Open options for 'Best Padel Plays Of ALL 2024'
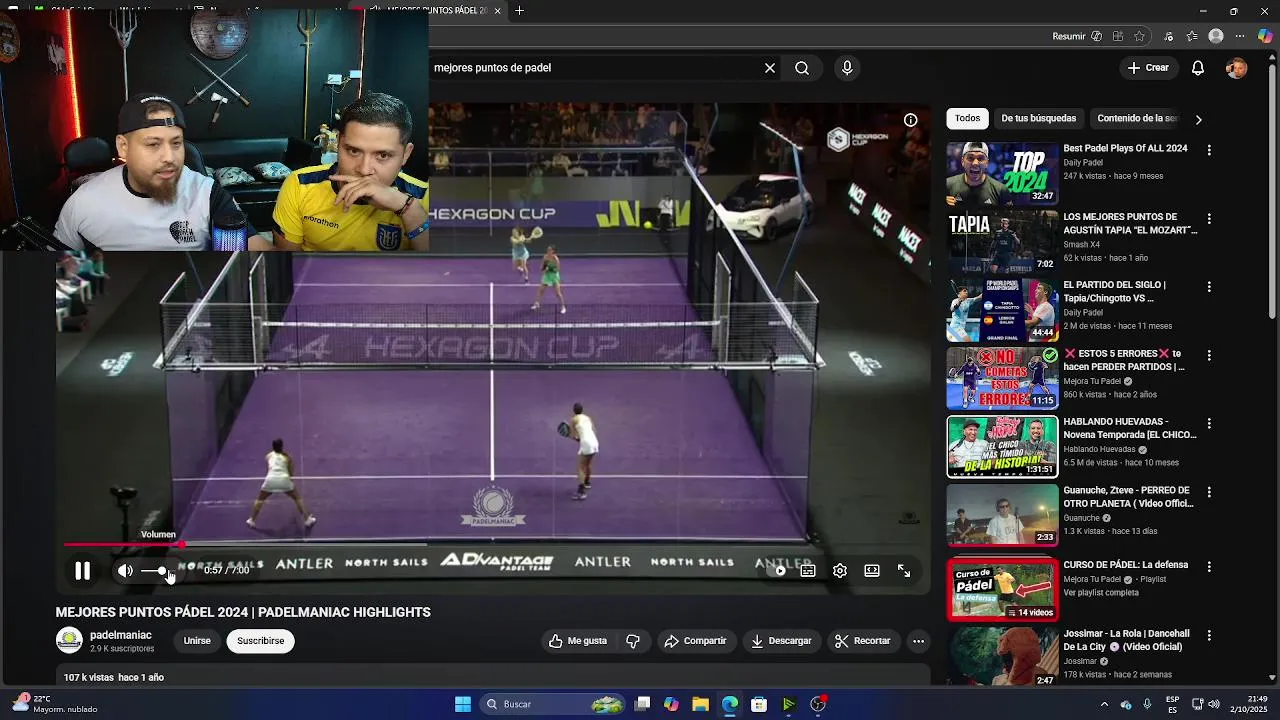 1209,150
